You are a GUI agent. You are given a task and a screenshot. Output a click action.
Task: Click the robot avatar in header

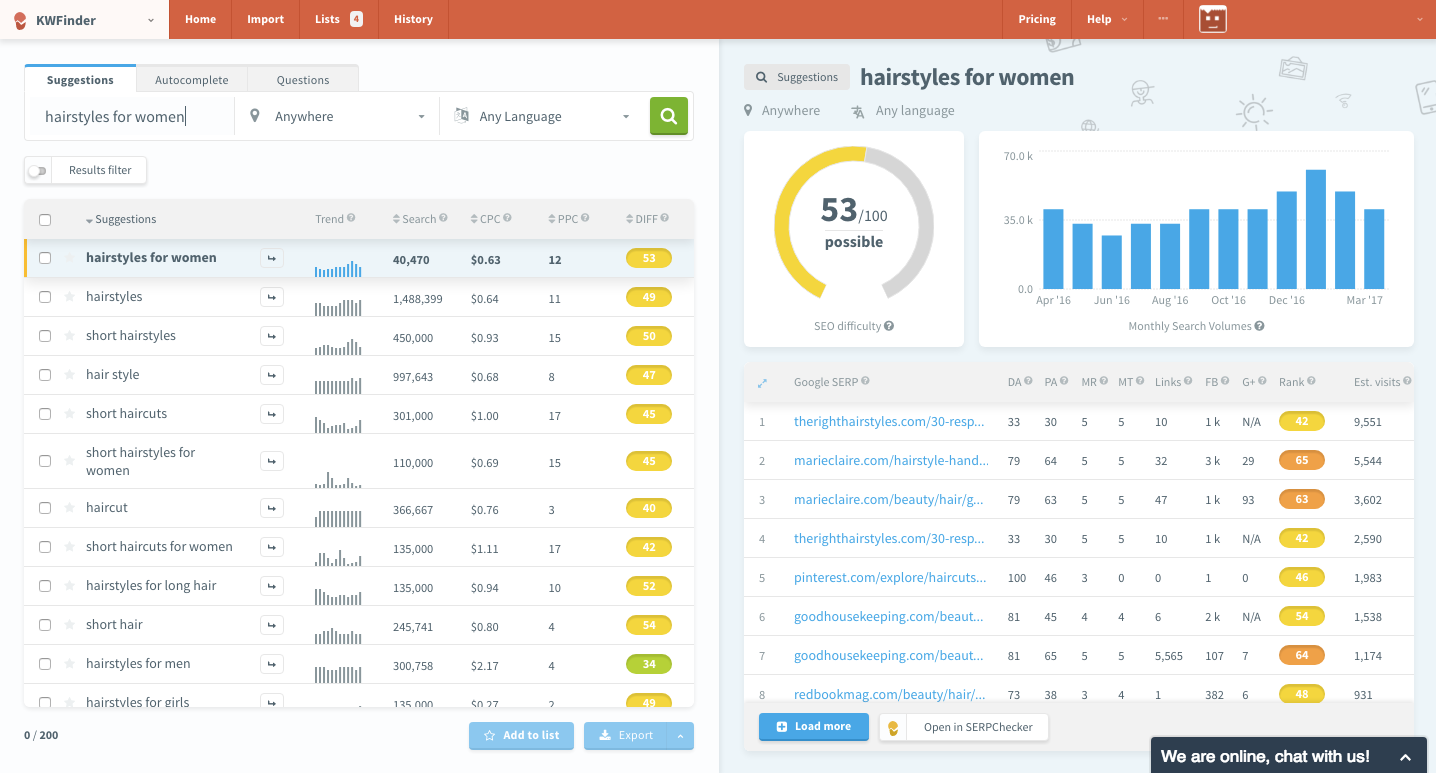1212,19
